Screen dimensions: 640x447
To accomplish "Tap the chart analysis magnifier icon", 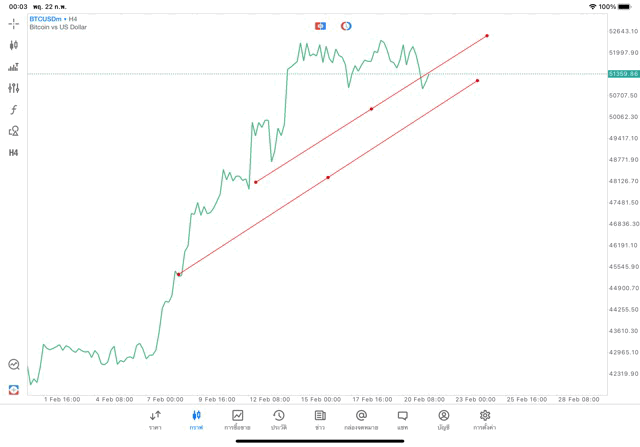I will 14,365.
